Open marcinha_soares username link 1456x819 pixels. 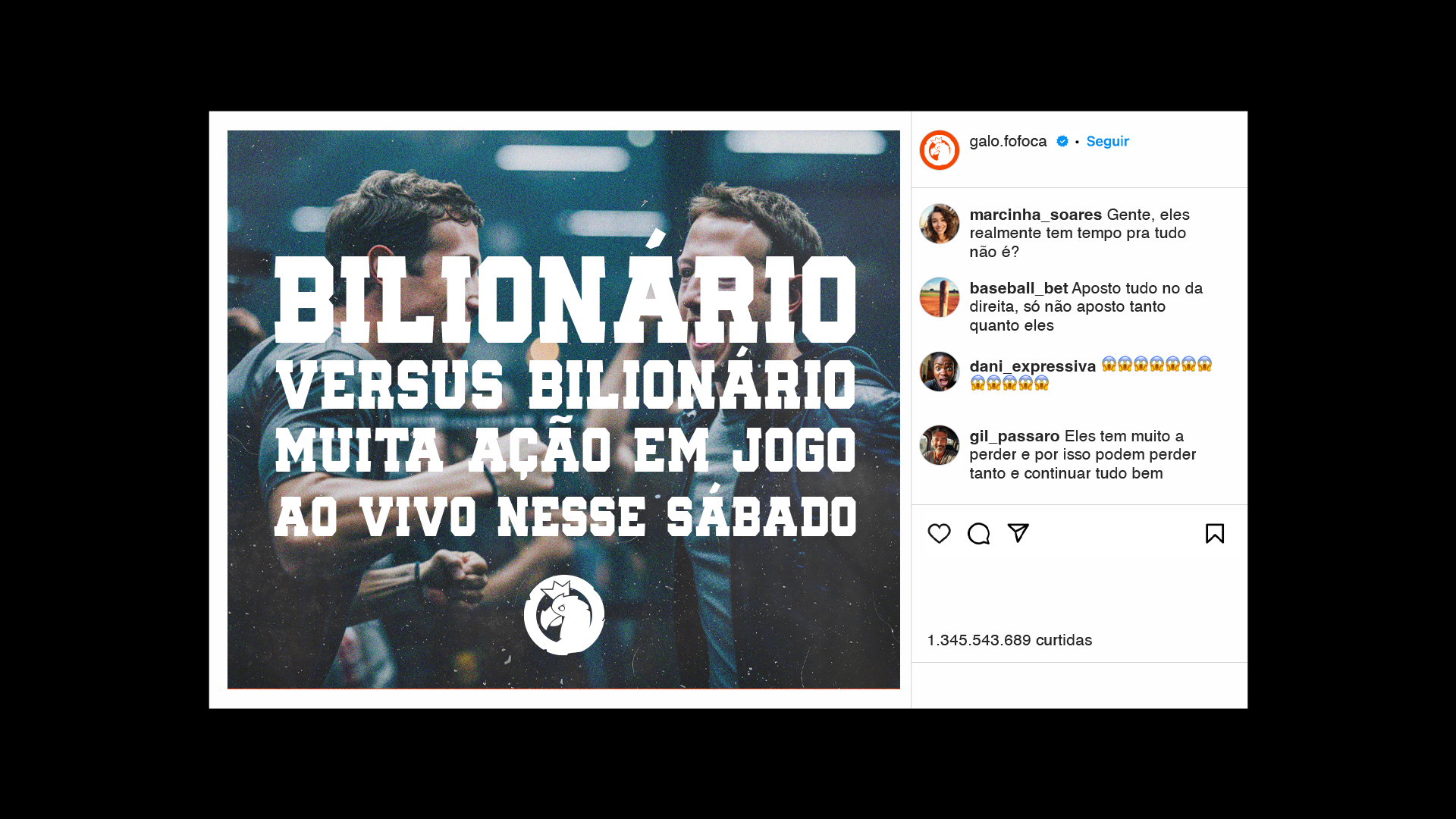pos(1035,215)
